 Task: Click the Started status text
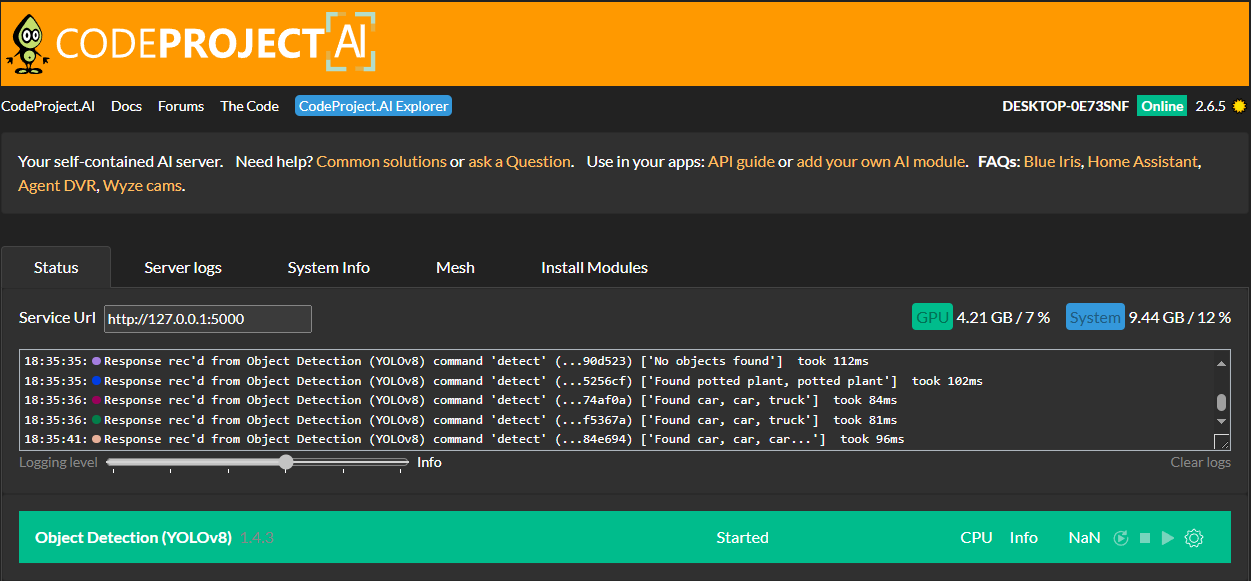coord(742,538)
